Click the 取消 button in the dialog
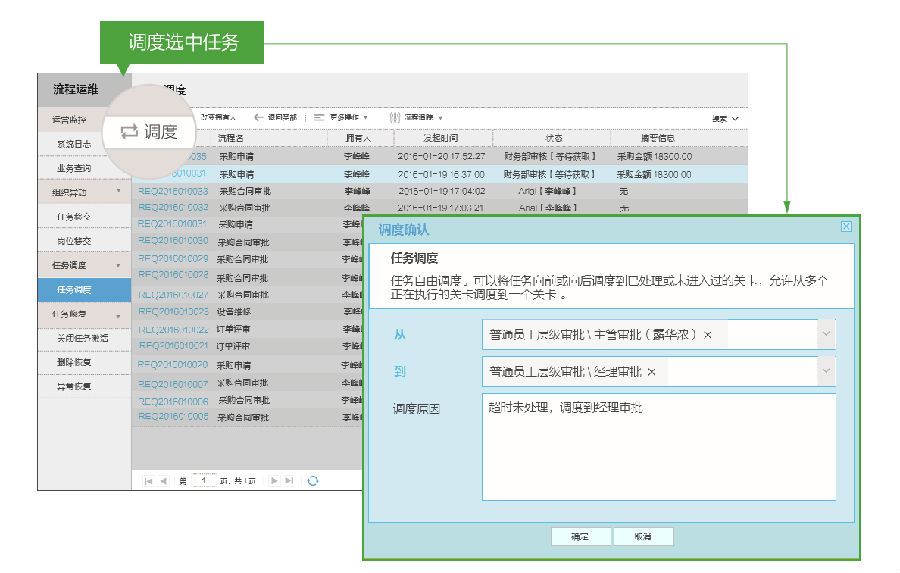The image size is (900, 573). pyautogui.click(x=642, y=537)
